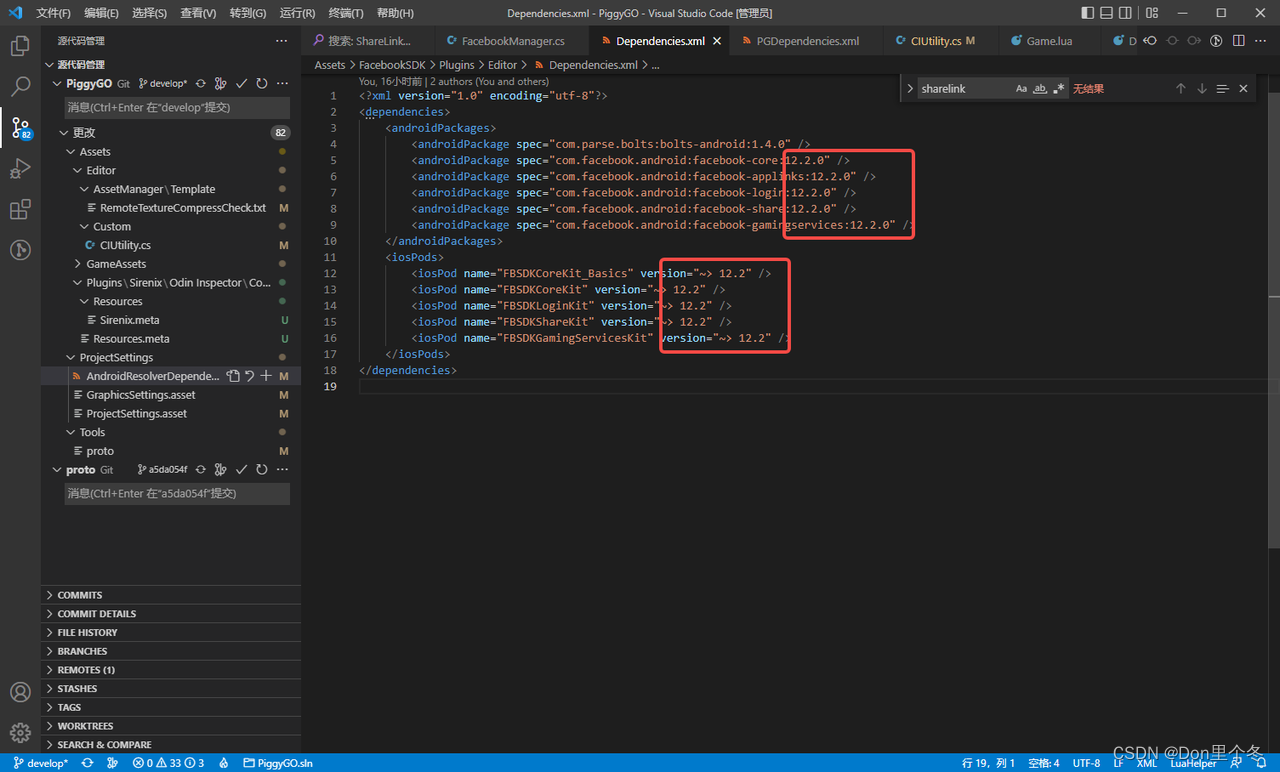Open the Run and Debug view
The image size is (1280, 772).
20,168
